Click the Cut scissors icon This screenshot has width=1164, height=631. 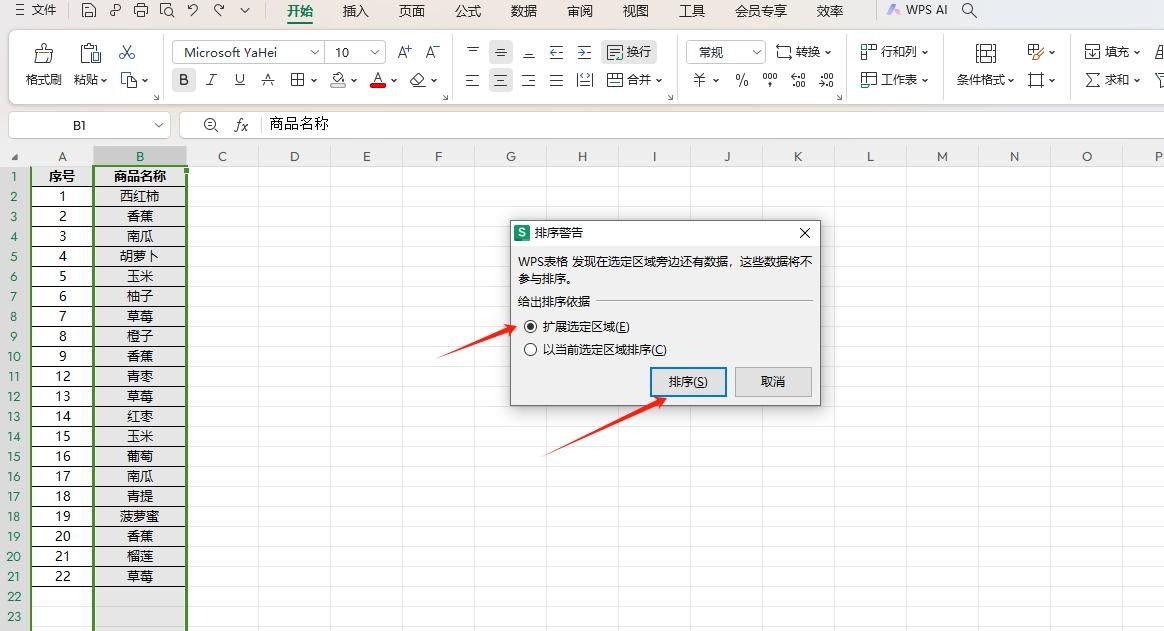[127, 52]
